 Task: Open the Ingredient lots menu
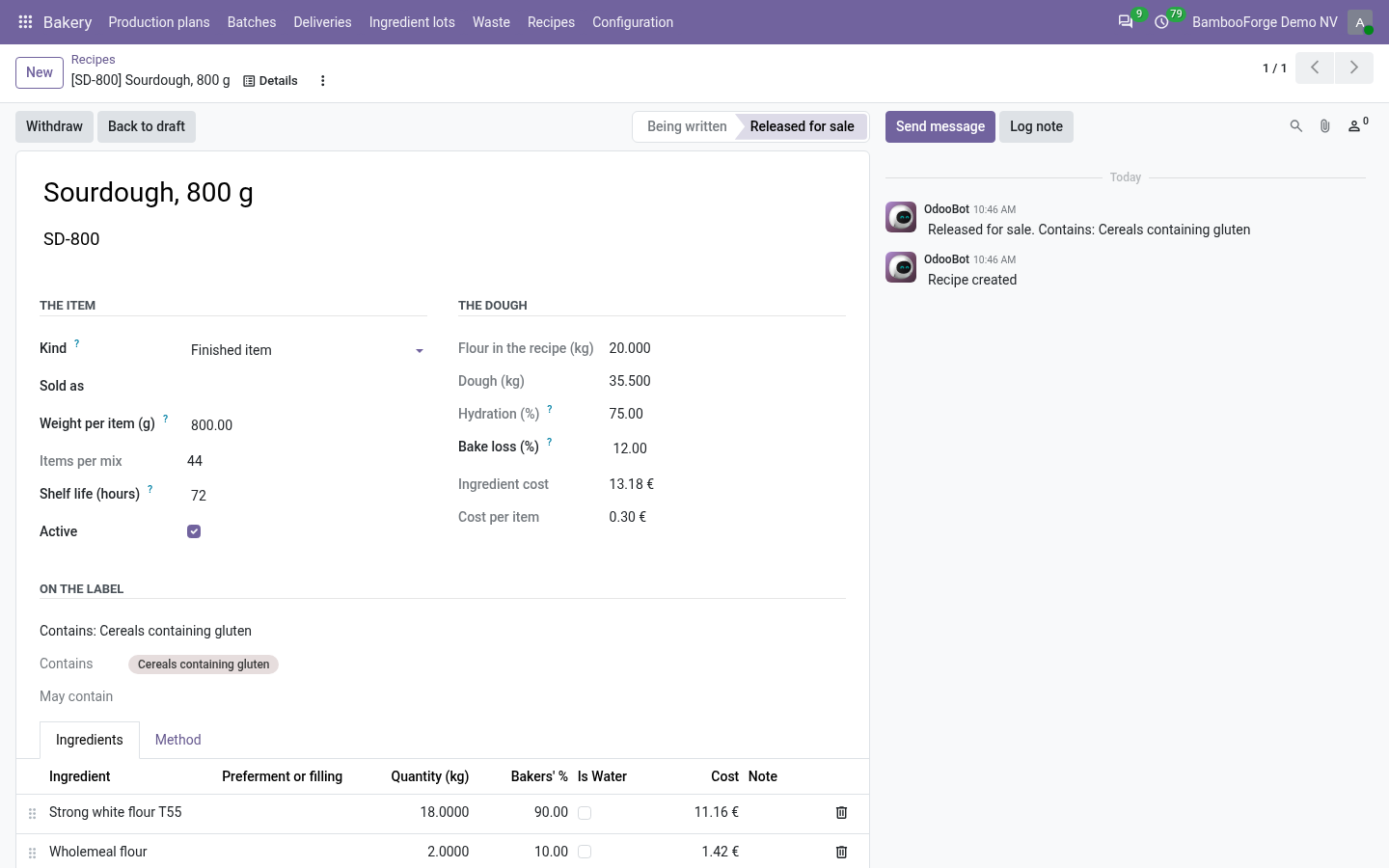(x=412, y=22)
